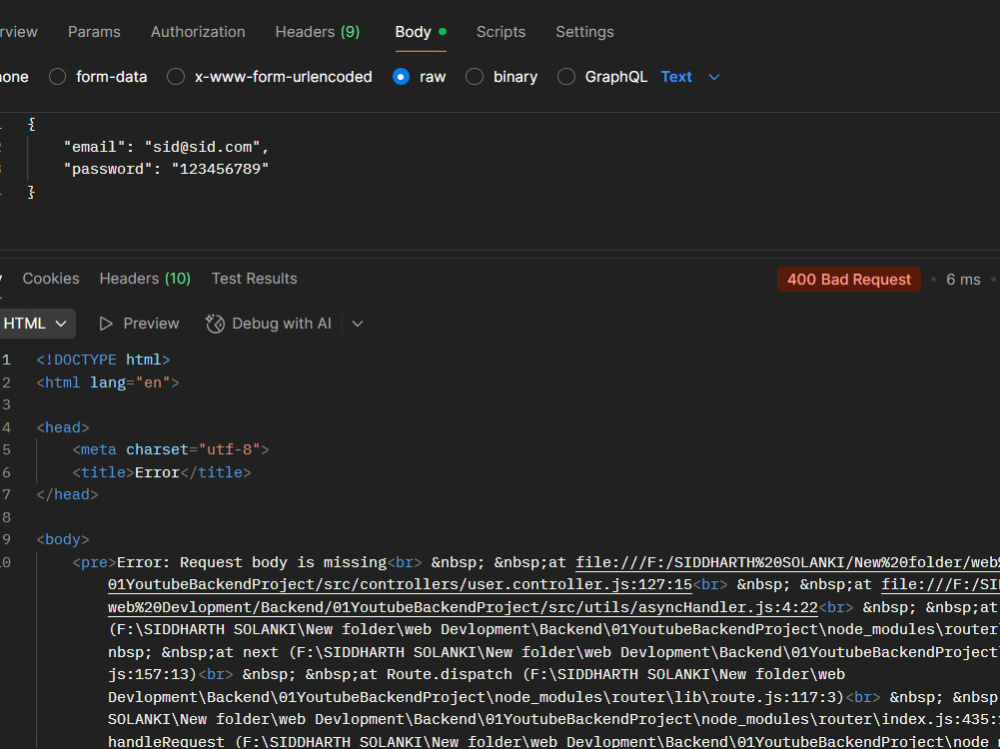Select the Body tab

[420, 32]
